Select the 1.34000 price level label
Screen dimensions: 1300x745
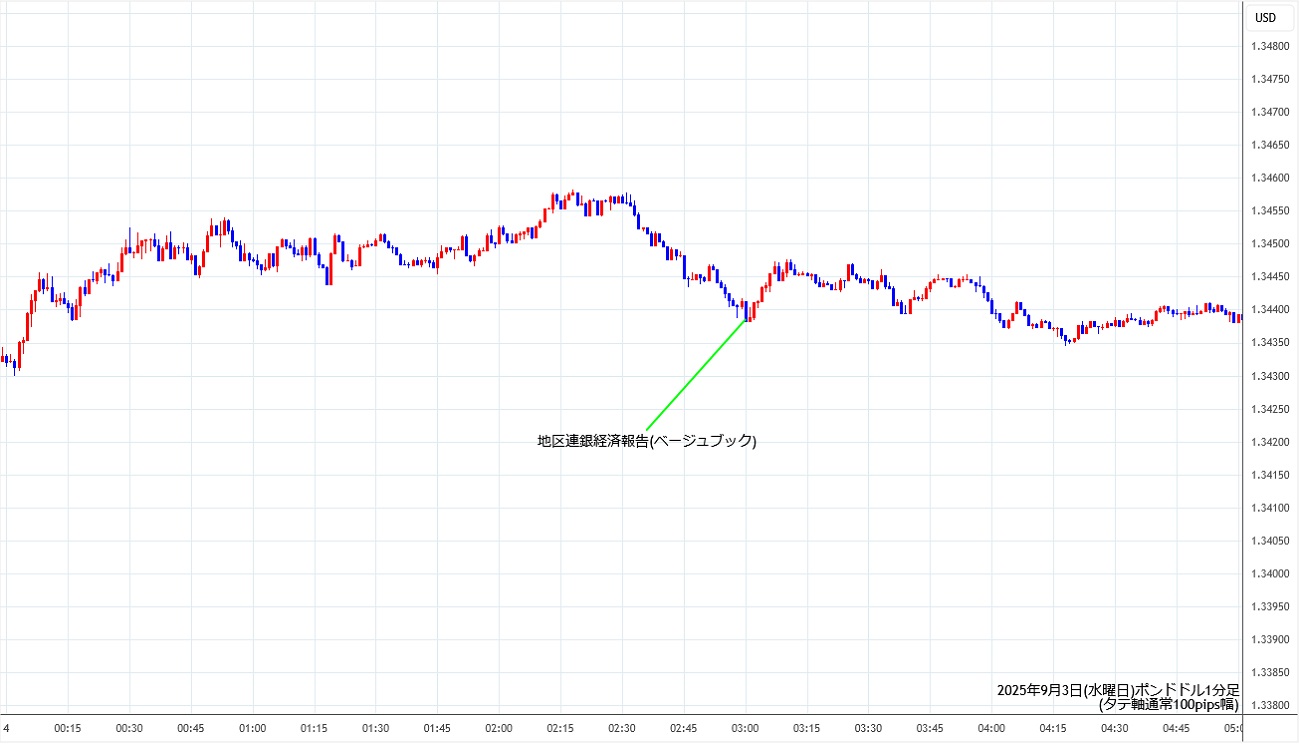click(1269, 574)
